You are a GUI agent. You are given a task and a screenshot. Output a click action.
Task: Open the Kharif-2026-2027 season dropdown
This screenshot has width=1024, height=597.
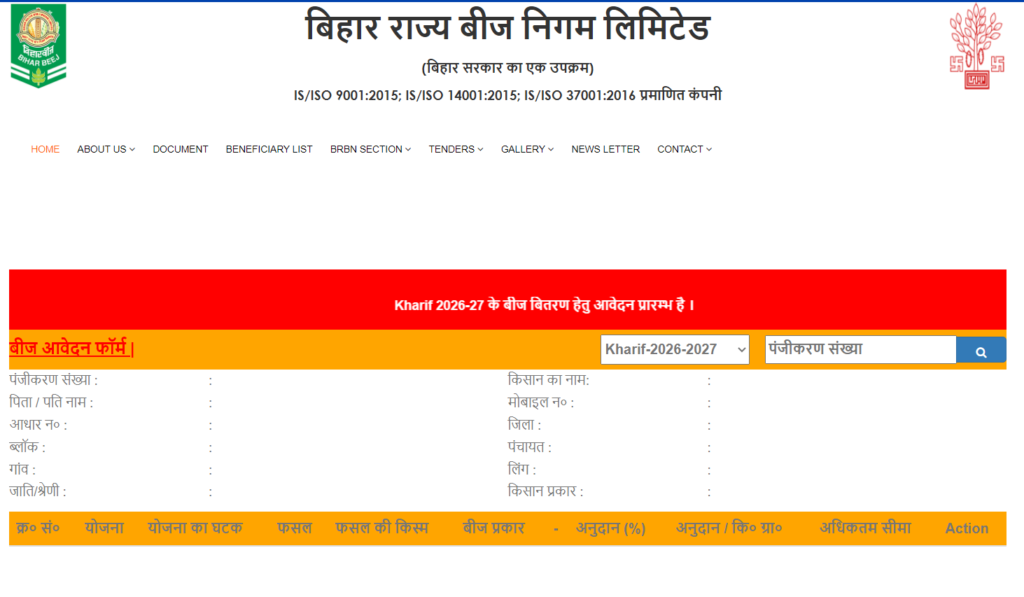point(675,349)
